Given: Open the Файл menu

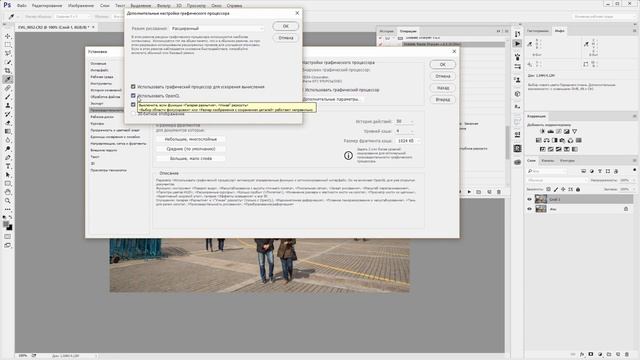Looking at the screenshot, I should click(22, 6).
